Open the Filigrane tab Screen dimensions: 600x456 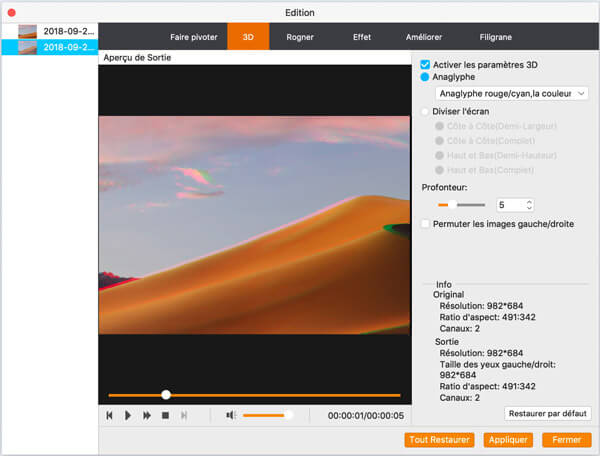(x=496, y=37)
